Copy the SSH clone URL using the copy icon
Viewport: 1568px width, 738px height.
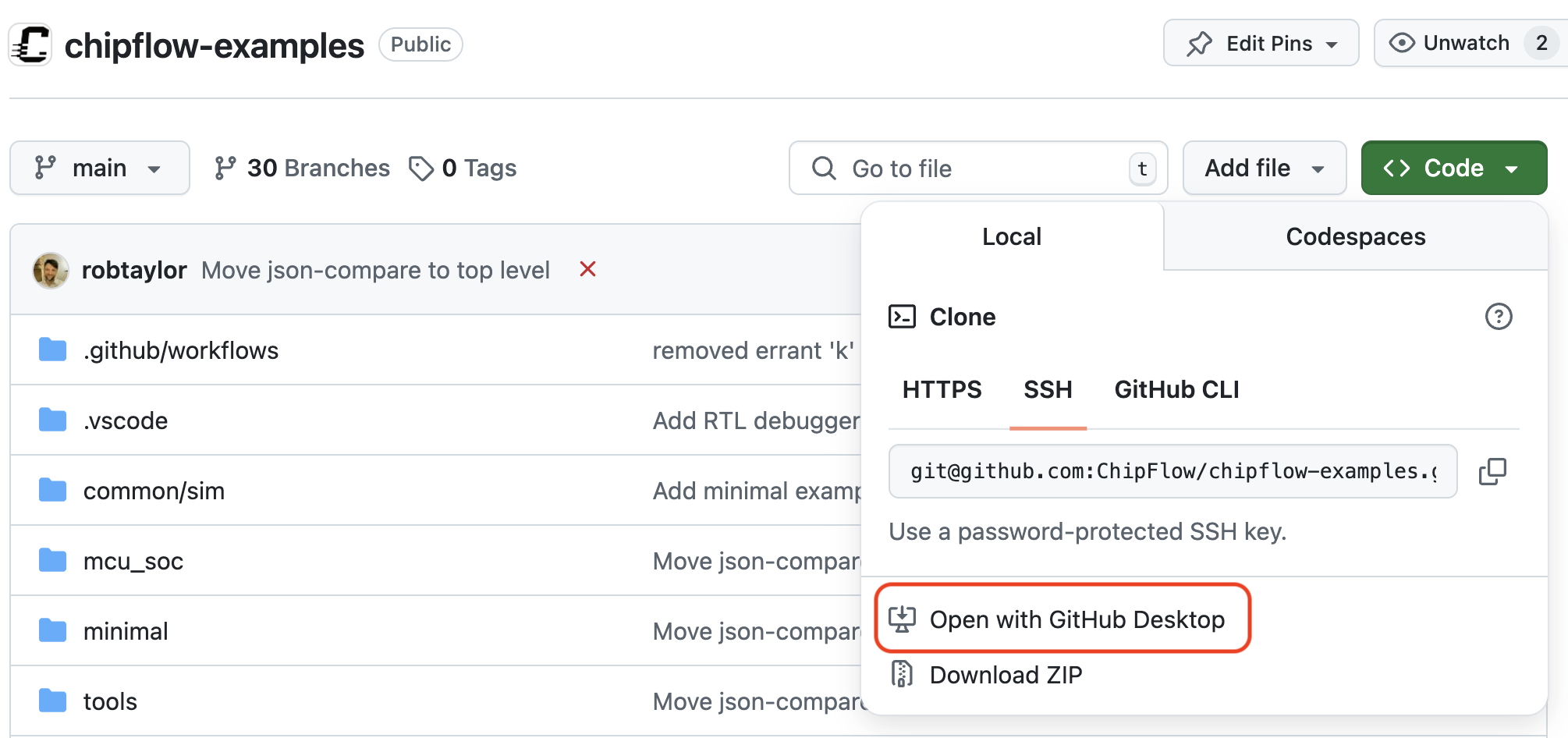(1492, 471)
